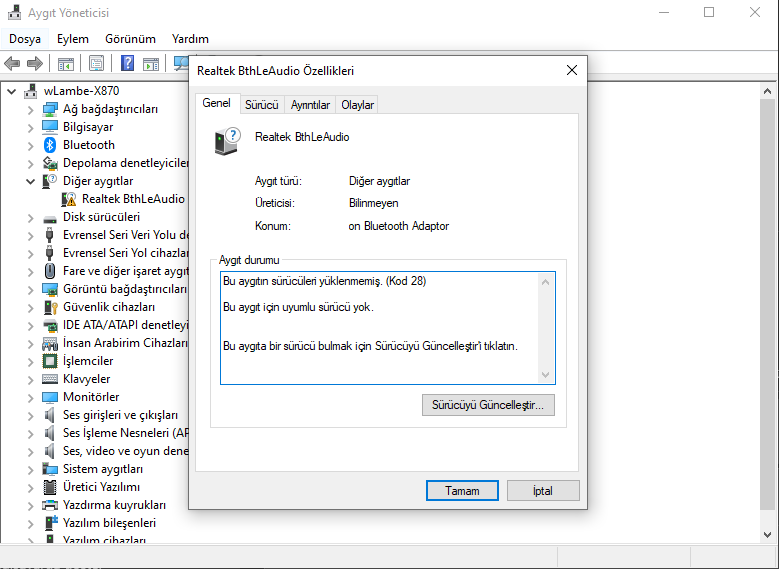779x569 pixels.
Task: Toggle the action pane toolbar icon
Action: click(151, 64)
